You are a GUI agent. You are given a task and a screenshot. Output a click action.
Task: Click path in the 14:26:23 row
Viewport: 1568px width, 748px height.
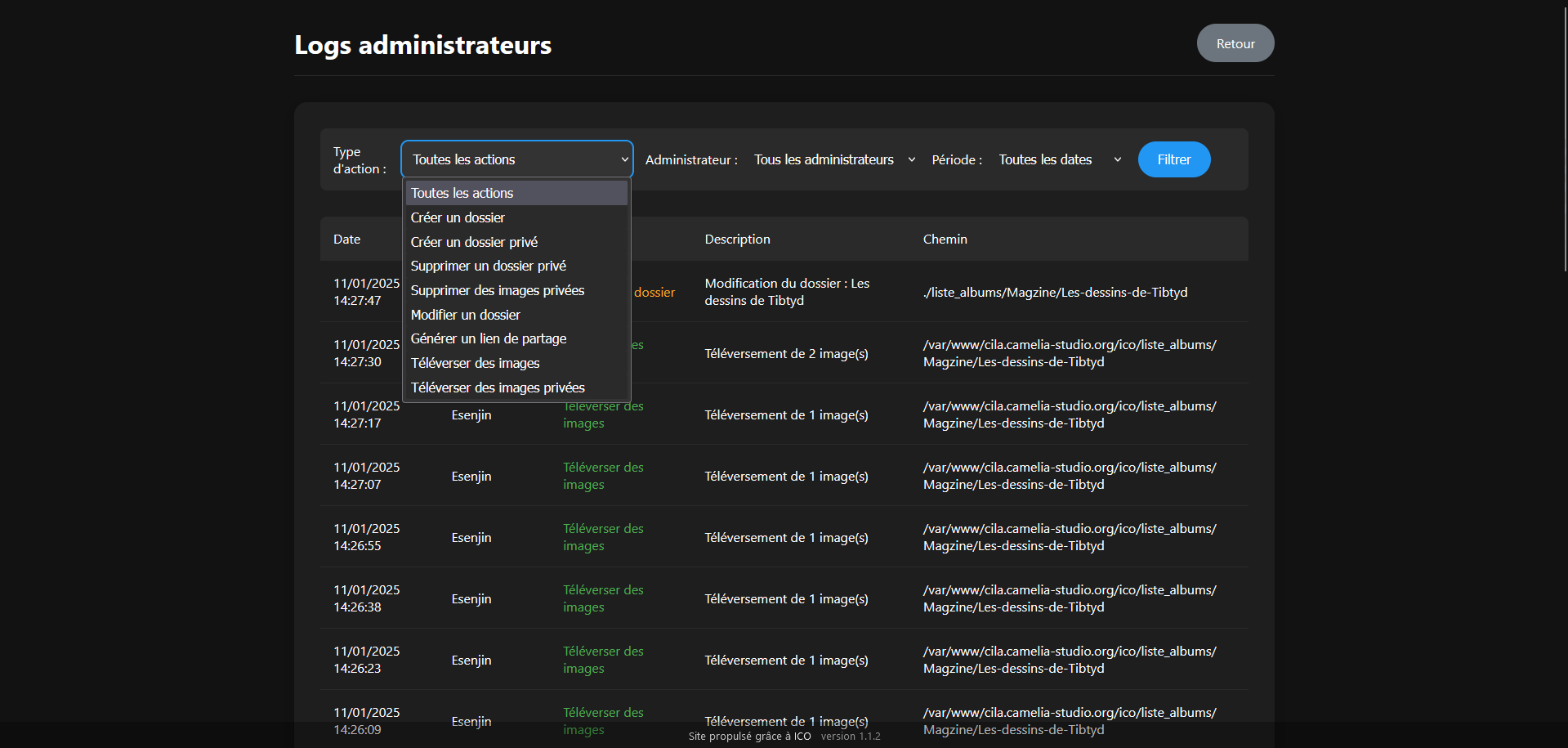coord(1070,660)
